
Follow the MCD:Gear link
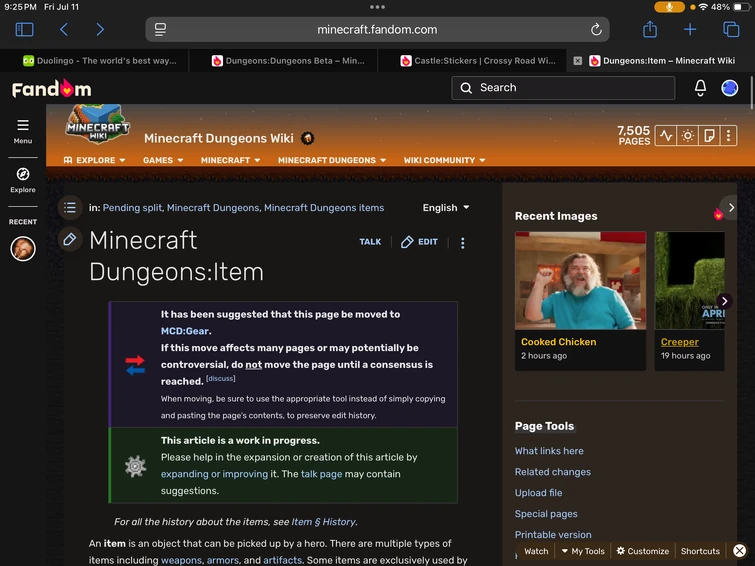[184, 331]
